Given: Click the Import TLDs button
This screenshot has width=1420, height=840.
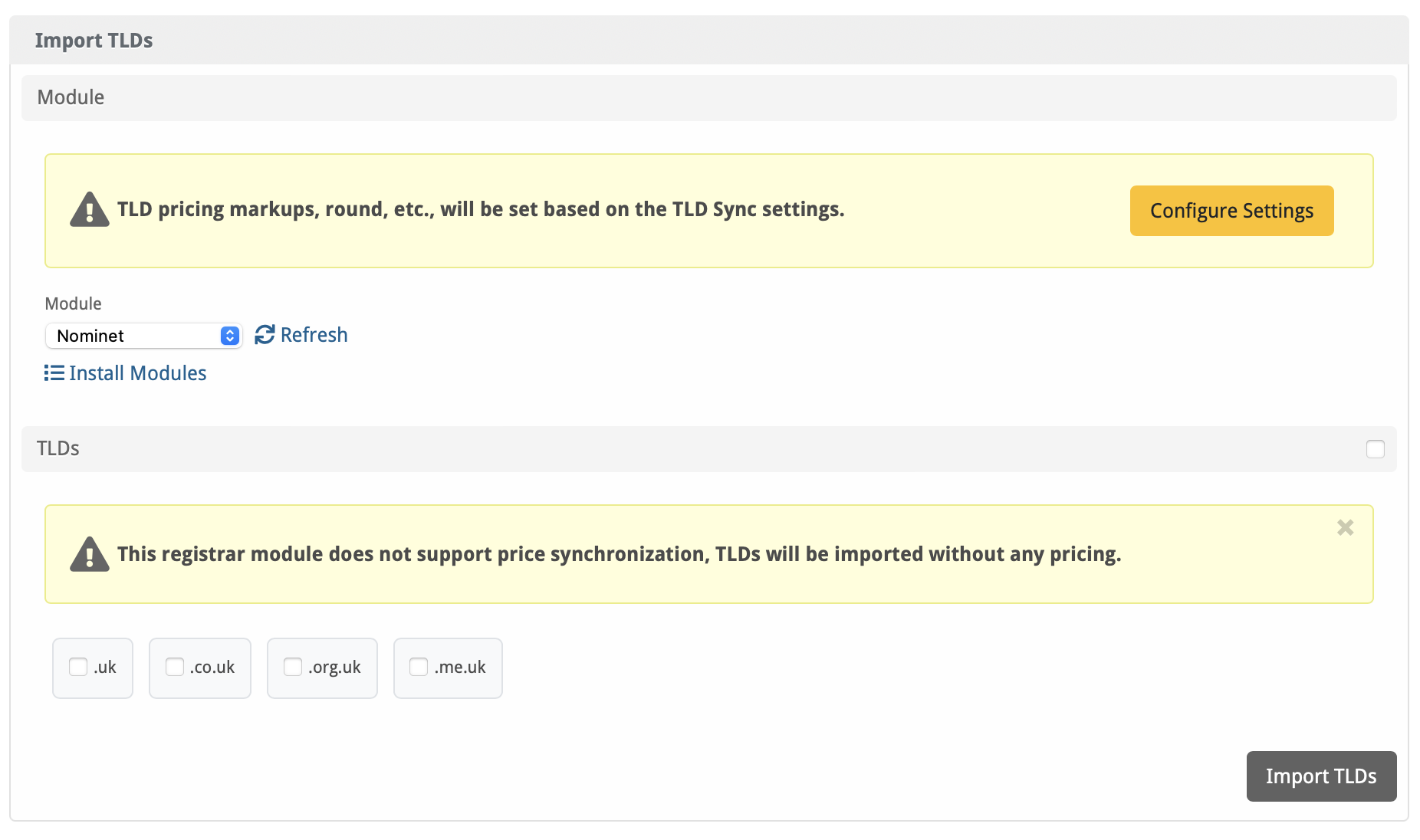Looking at the screenshot, I should pos(1320,776).
